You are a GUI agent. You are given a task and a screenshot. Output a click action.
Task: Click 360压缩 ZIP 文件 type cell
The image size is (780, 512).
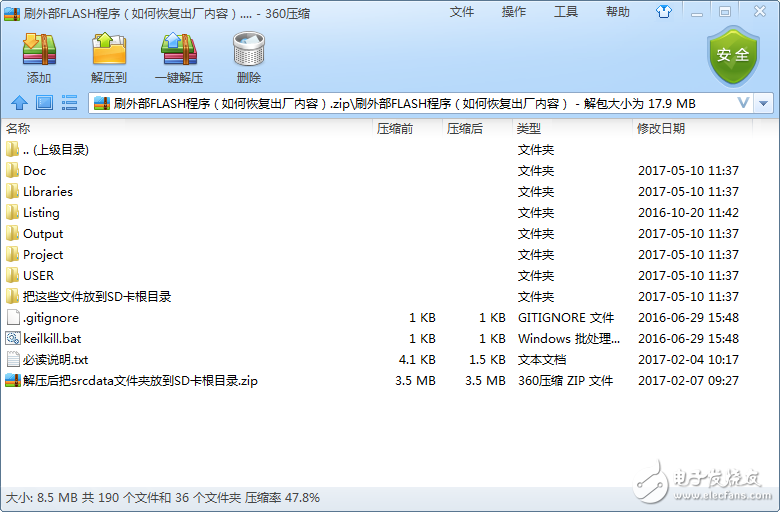[x=566, y=381]
